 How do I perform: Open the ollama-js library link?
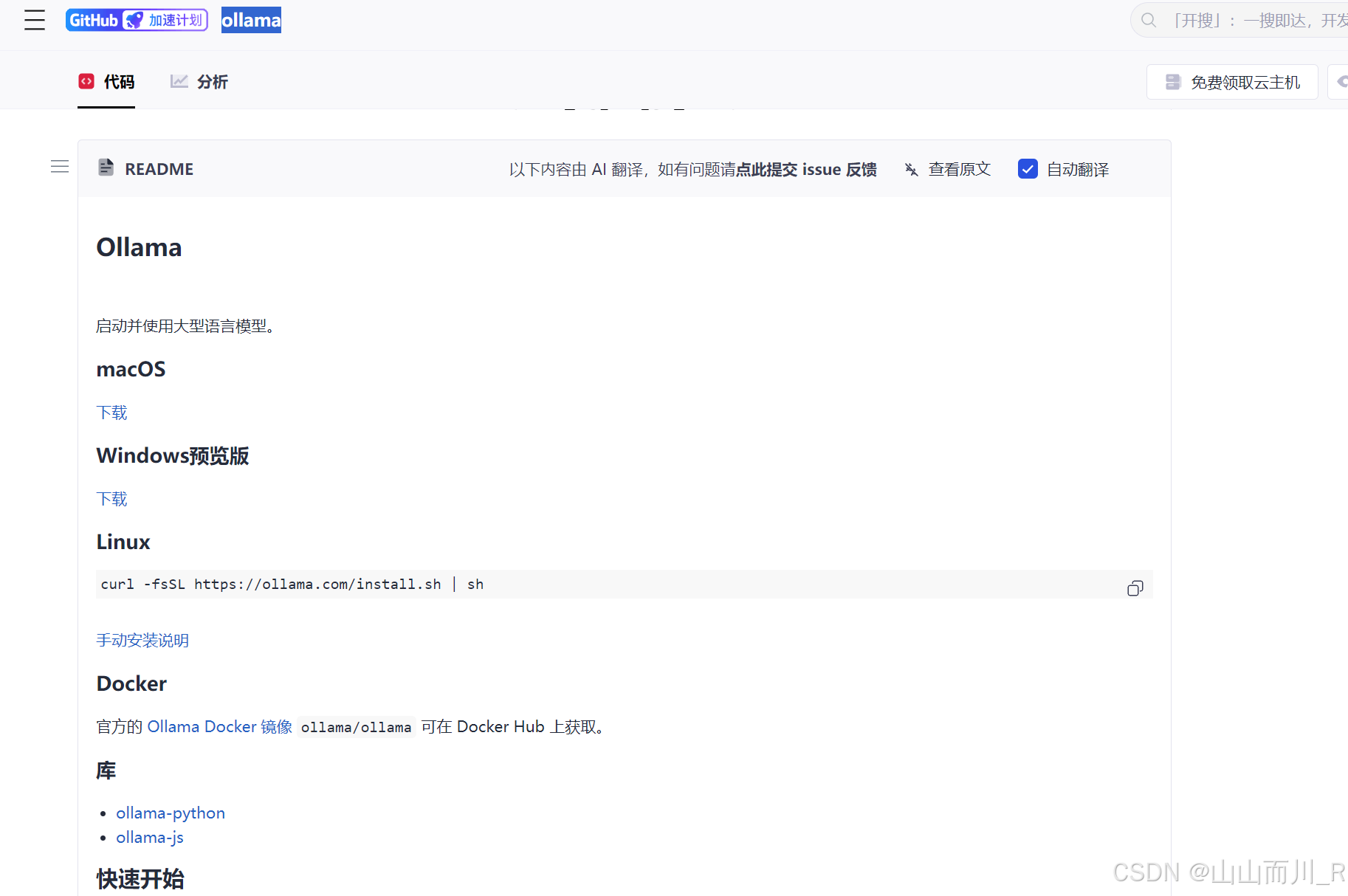click(150, 837)
